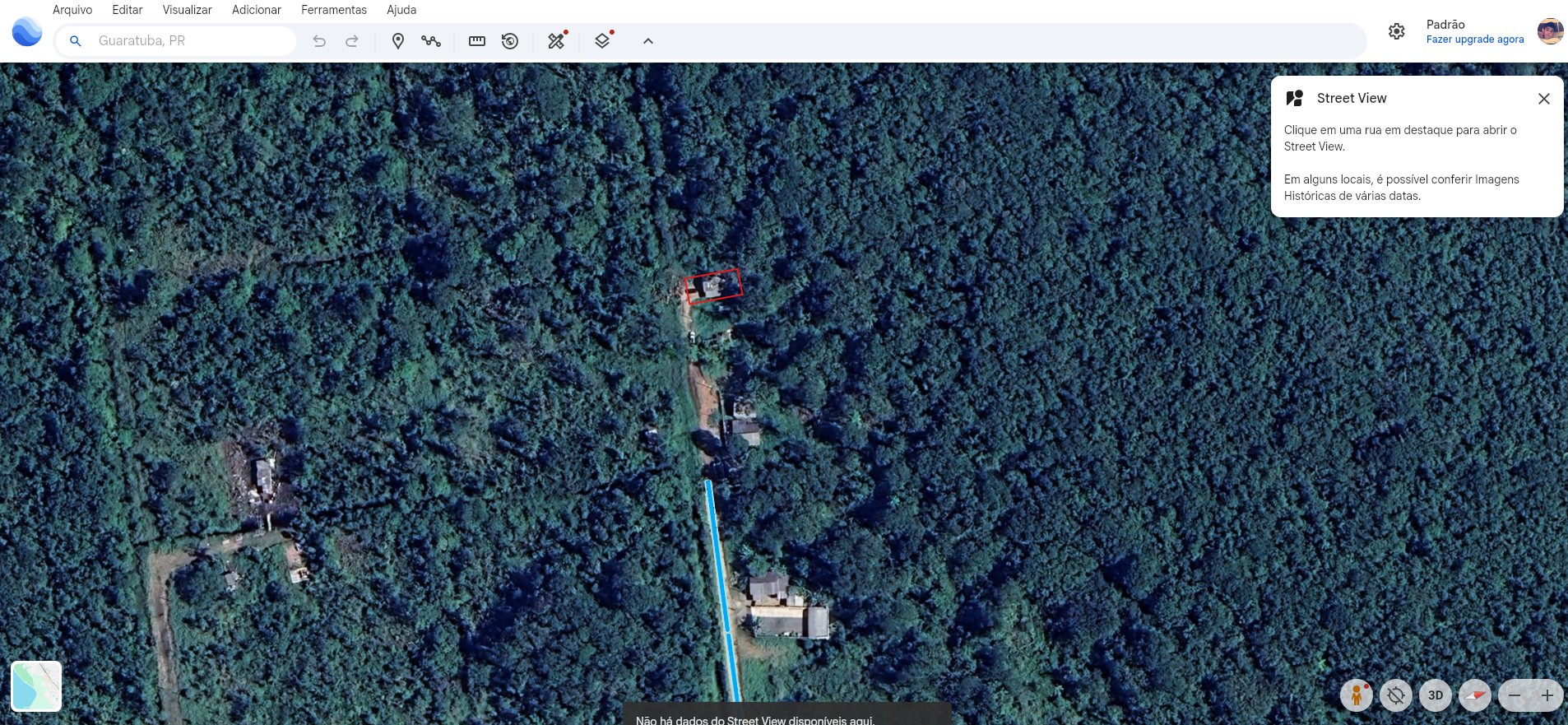Open historical imagery tool
This screenshot has width=1568, height=725.
point(510,40)
